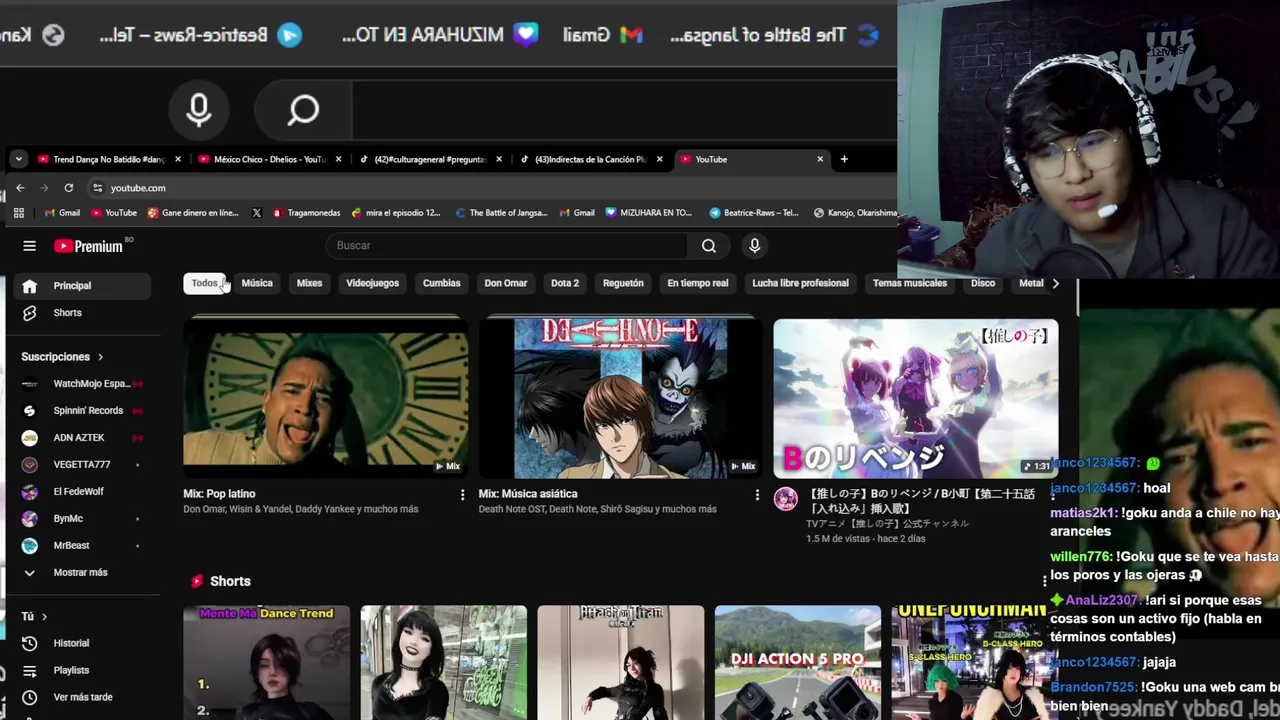Image resolution: width=1280 pixels, height=720 pixels.
Task: Open options menu for Mix: Pop latino
Action: [x=462, y=495]
